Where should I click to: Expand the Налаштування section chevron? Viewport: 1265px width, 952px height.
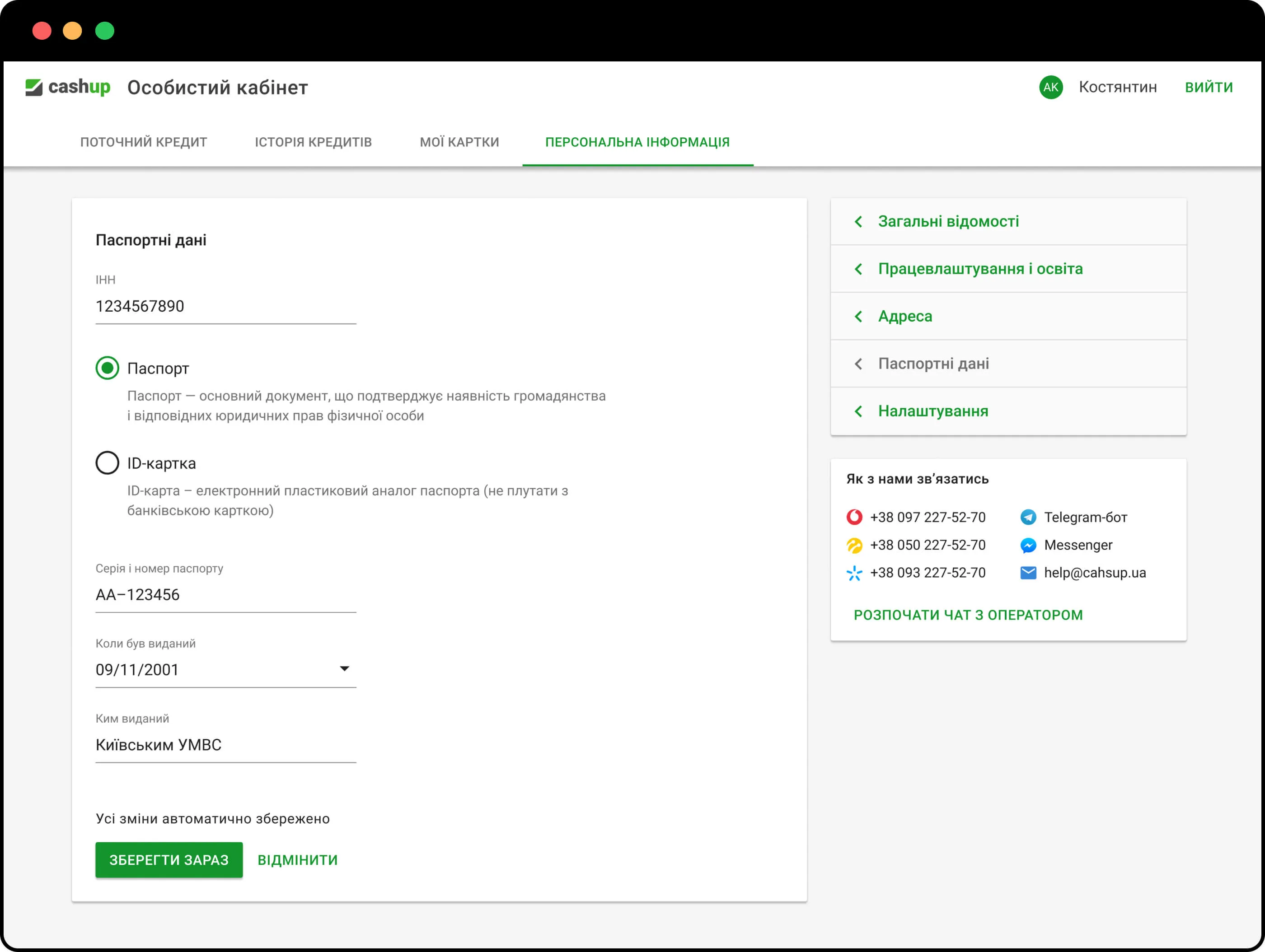[x=858, y=411]
